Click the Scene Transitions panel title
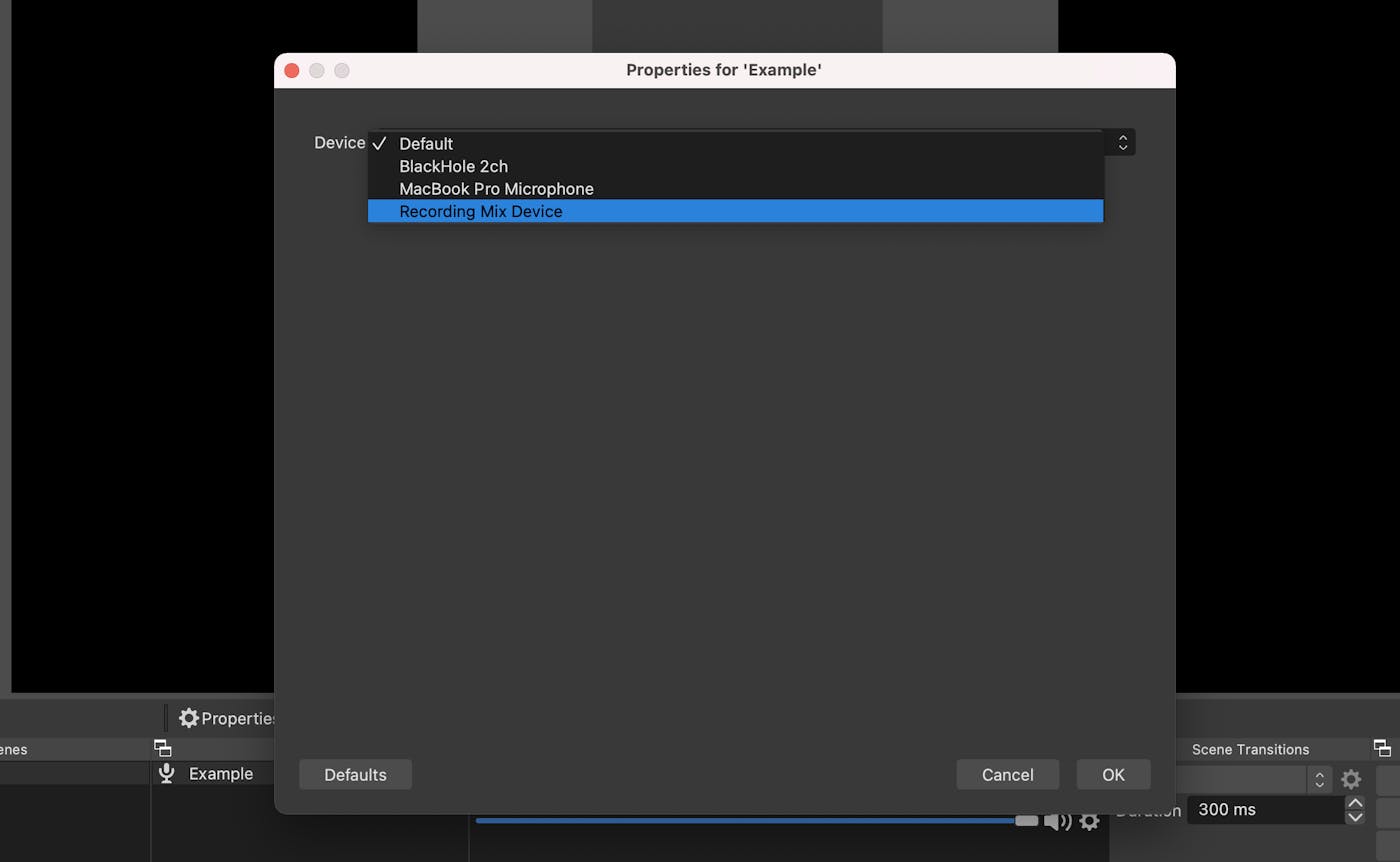The width and height of the screenshot is (1400, 862). pyautogui.click(x=1250, y=749)
